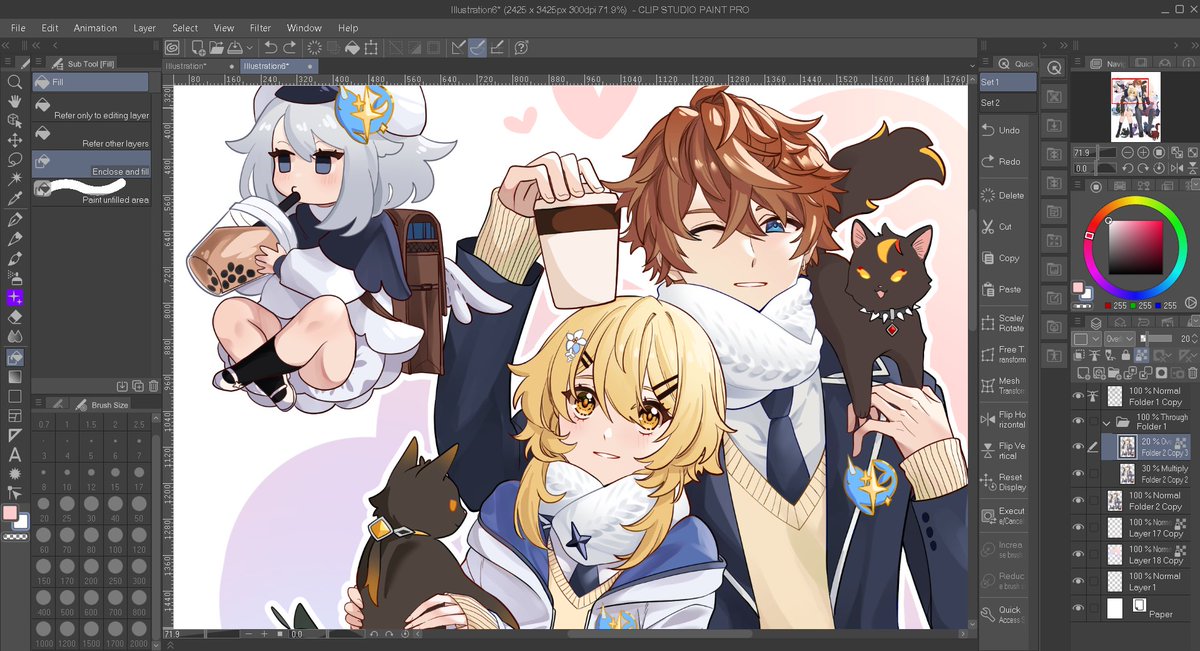Select Paint unfilled area sub tool

[x=91, y=192]
